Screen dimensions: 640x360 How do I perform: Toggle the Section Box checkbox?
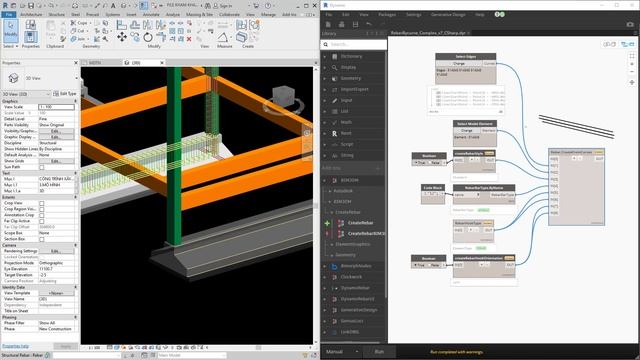click(42, 239)
